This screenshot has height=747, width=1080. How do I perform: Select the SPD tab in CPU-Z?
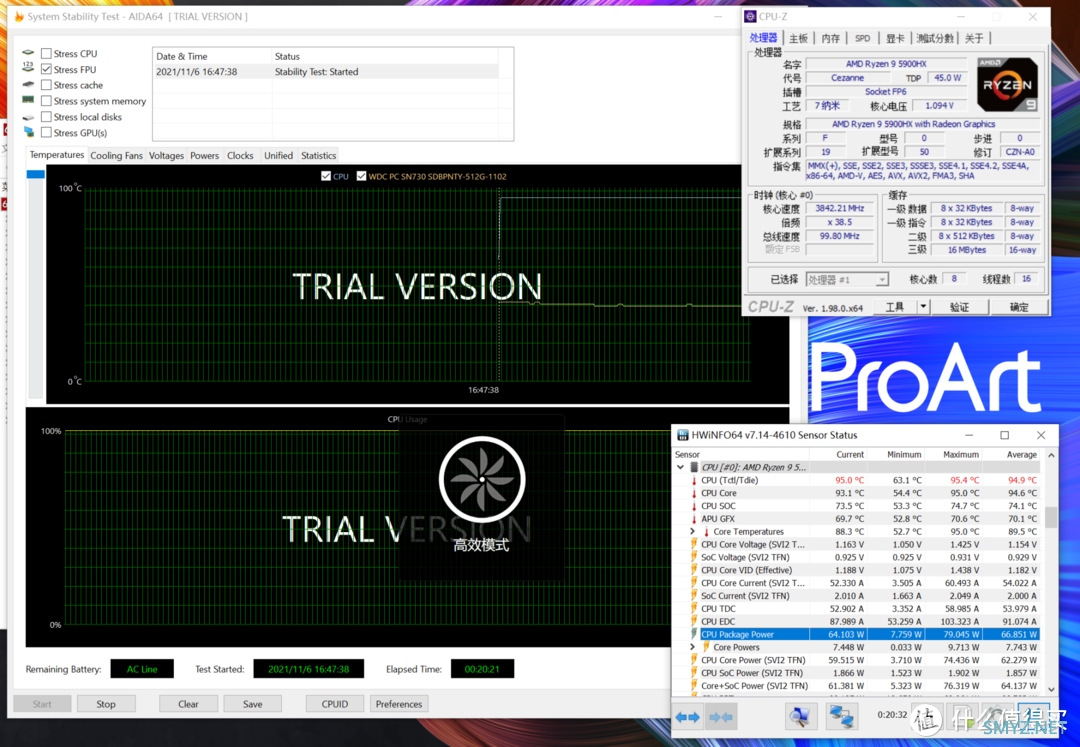coord(862,39)
